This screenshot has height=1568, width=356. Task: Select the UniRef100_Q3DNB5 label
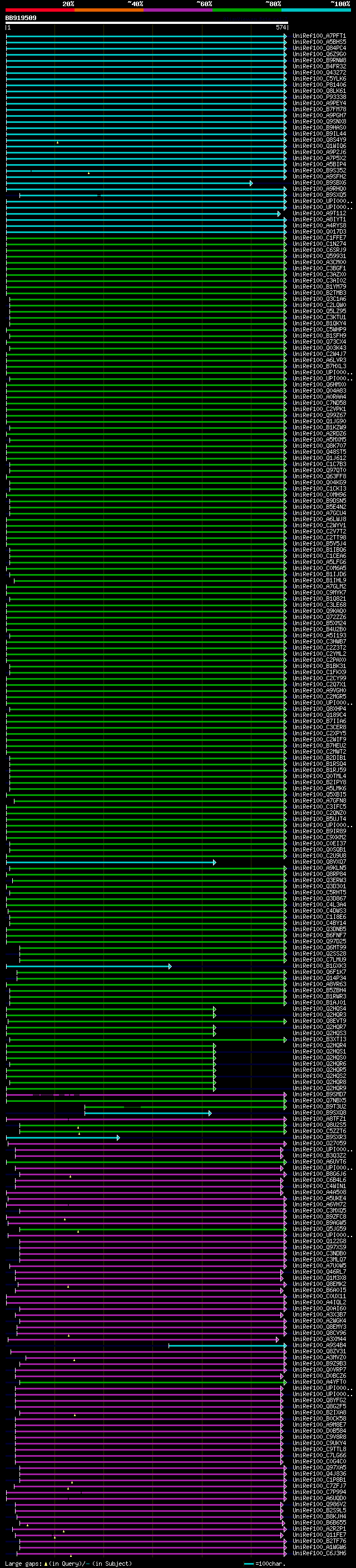coord(319,929)
